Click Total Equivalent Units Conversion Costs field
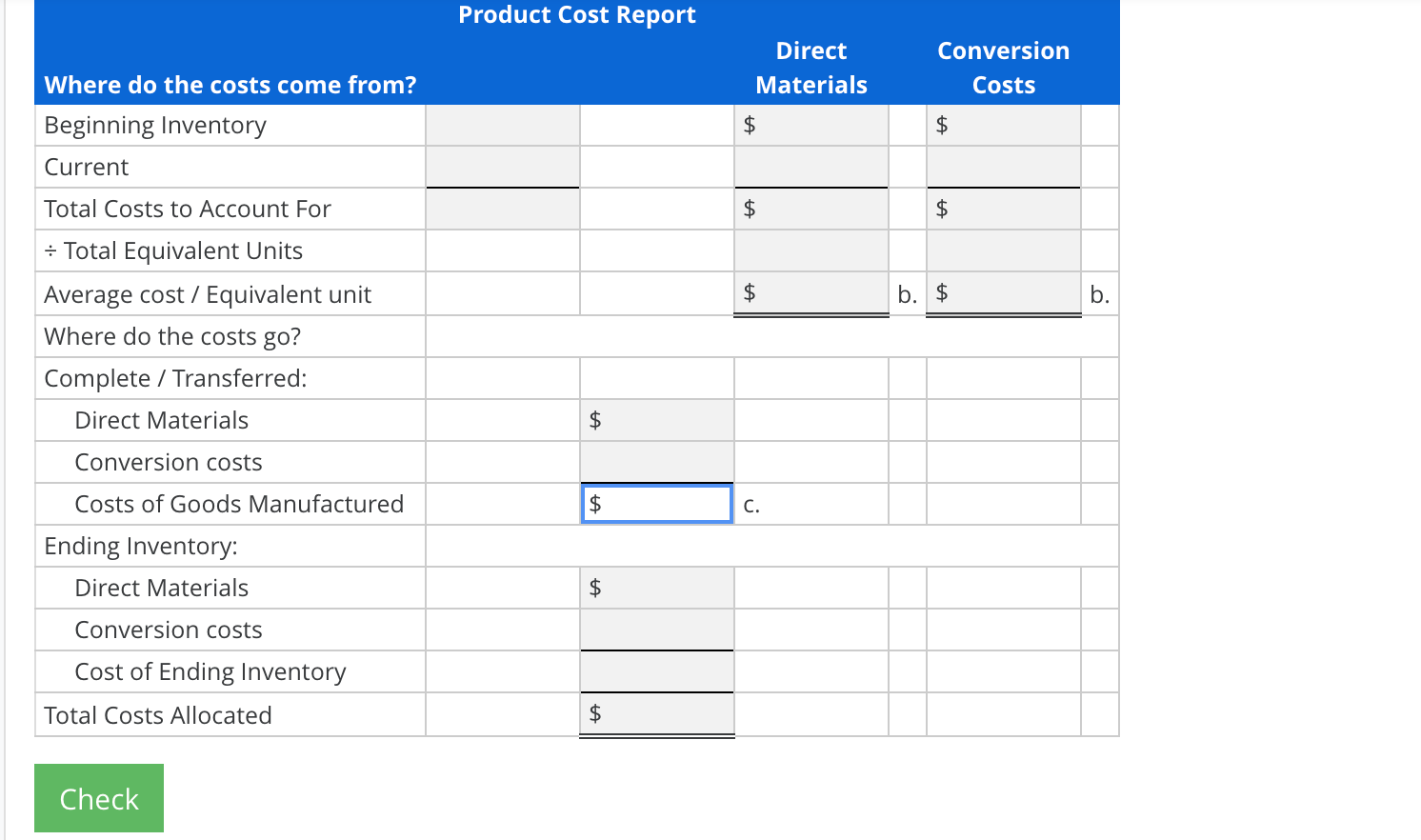1421x840 pixels. [1004, 250]
